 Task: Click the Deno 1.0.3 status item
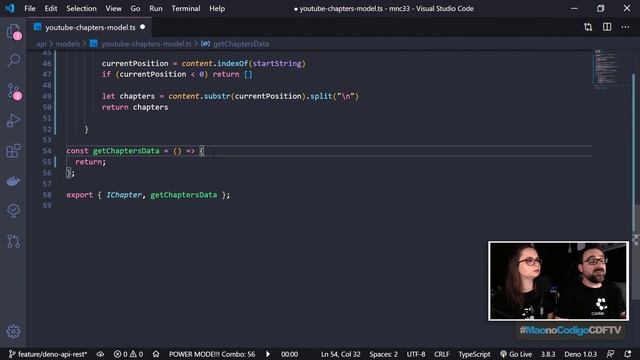(580, 354)
